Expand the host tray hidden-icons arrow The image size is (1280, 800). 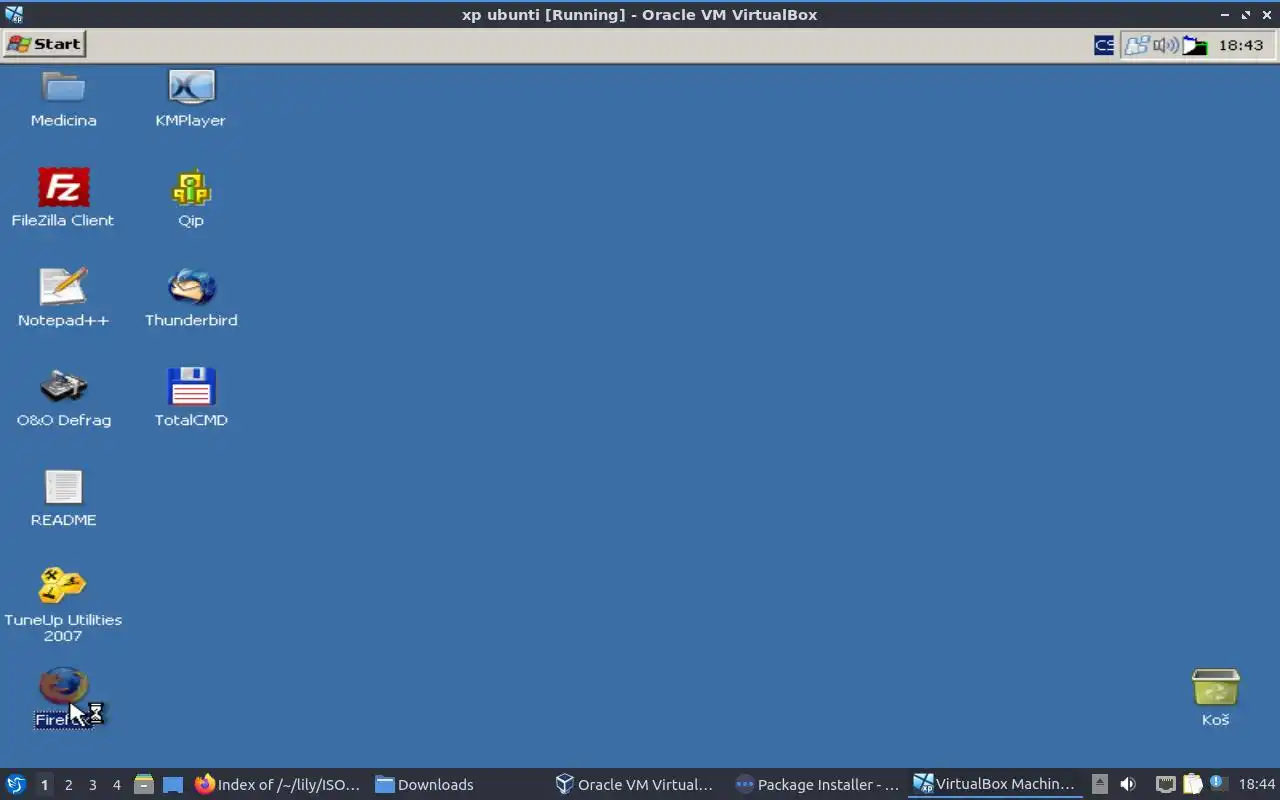[1099, 784]
